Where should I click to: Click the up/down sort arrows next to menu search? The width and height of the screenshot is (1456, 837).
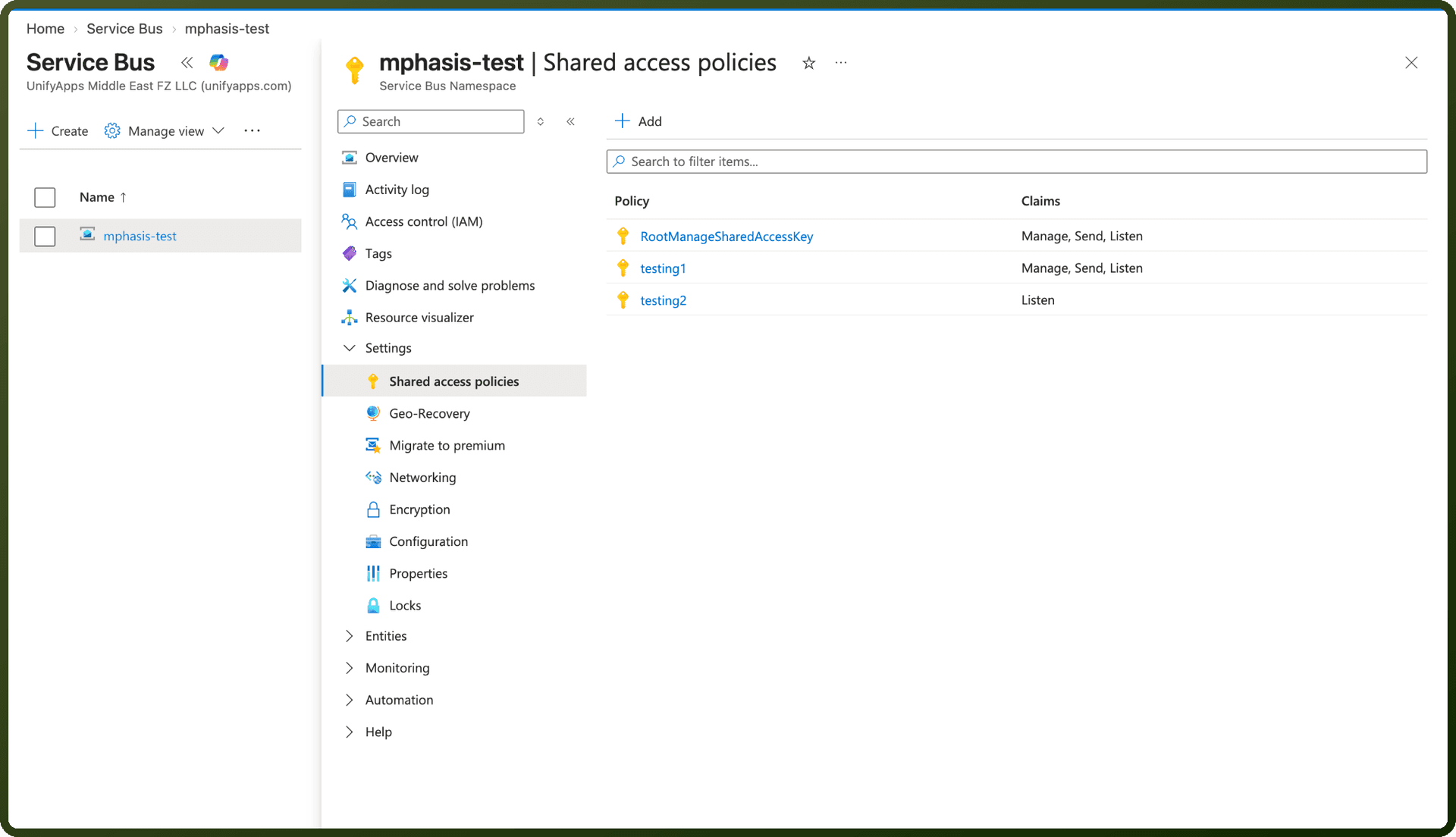coord(541,121)
